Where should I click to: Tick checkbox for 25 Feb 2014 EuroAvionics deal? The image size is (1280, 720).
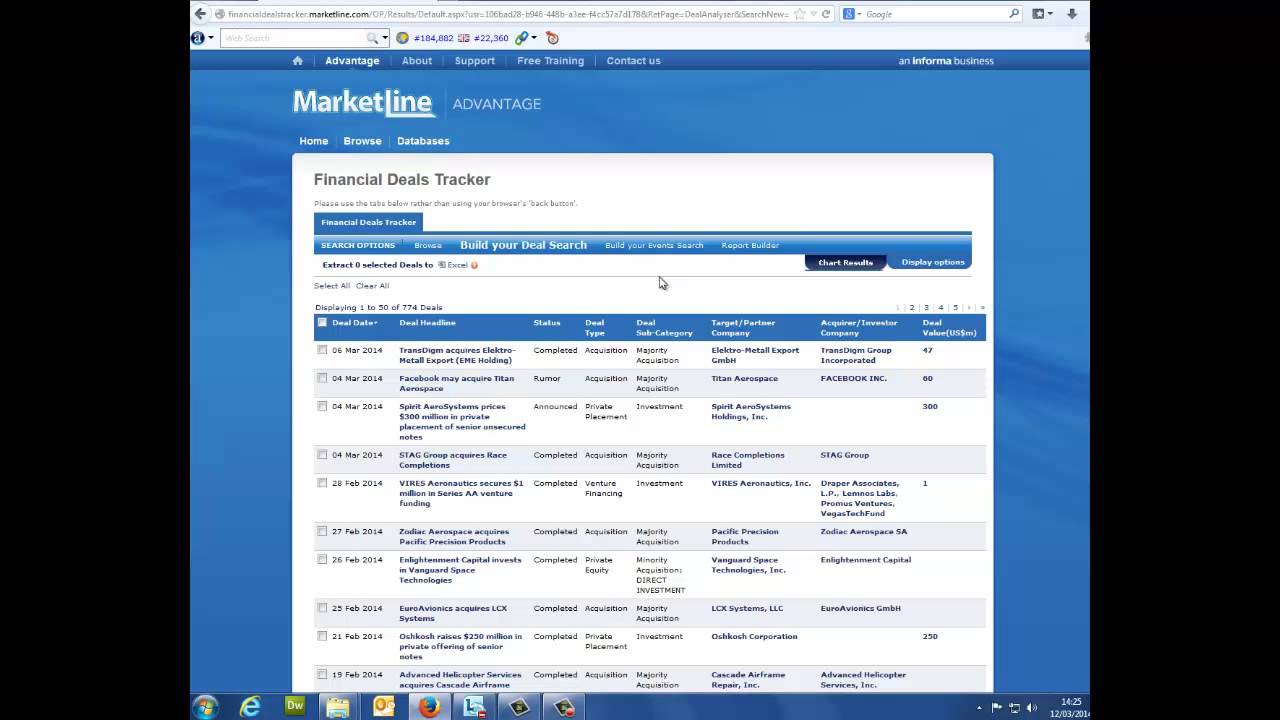[322, 607]
